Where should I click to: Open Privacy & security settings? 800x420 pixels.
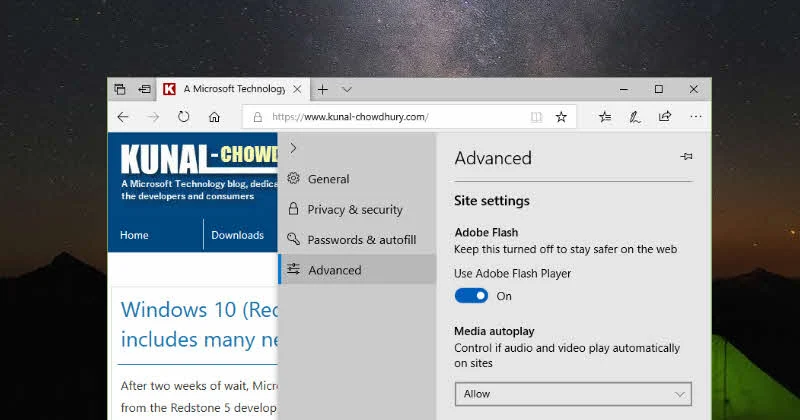tap(357, 209)
